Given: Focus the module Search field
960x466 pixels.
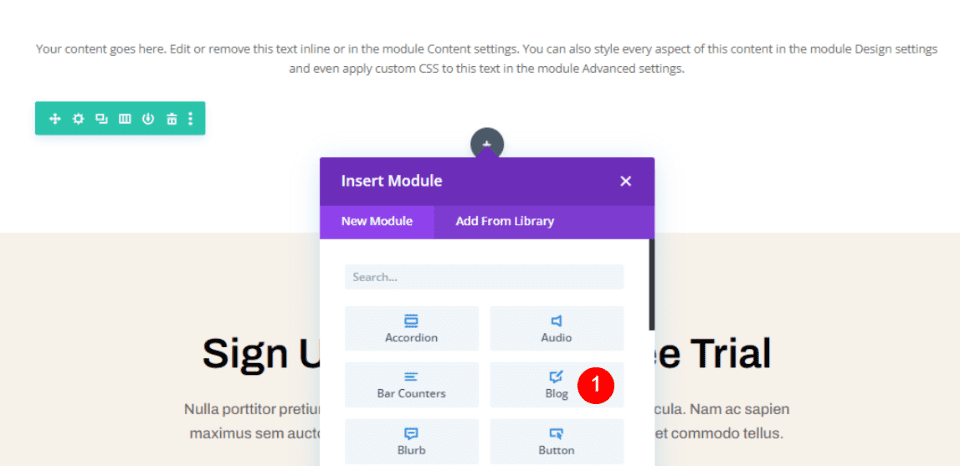Looking at the screenshot, I should pyautogui.click(x=484, y=277).
